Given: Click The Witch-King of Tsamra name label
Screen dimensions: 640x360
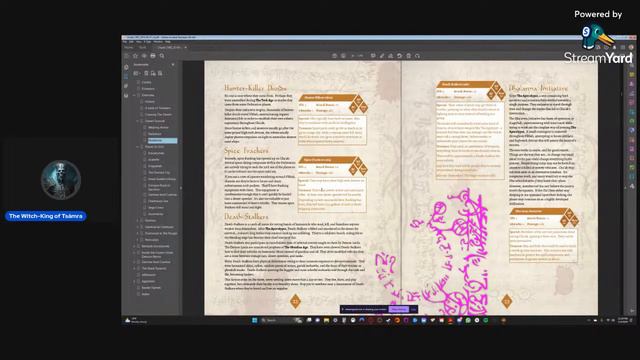Looking at the screenshot, I should tap(46, 216).
